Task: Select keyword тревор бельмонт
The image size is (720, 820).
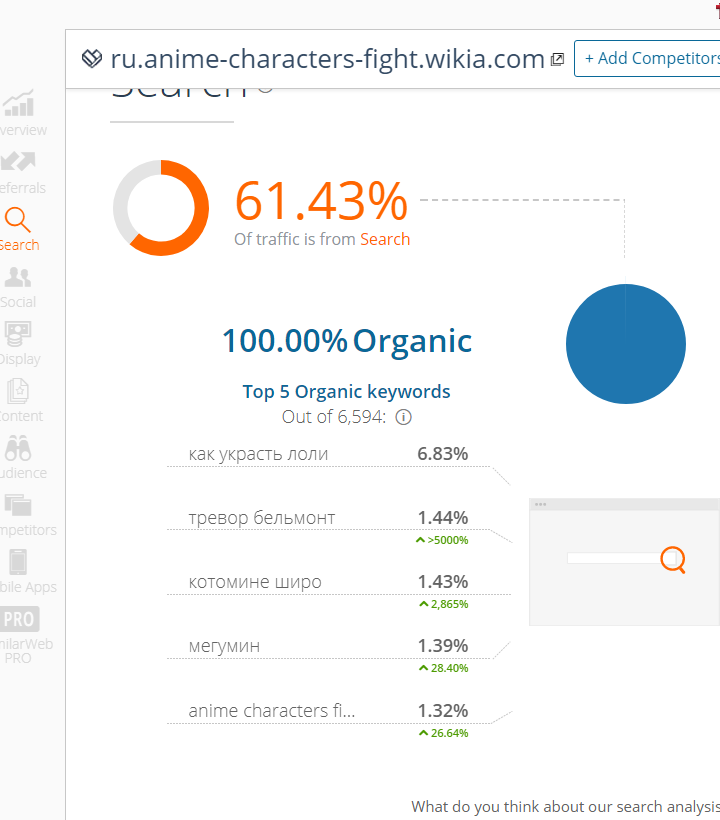Action: pos(261,518)
